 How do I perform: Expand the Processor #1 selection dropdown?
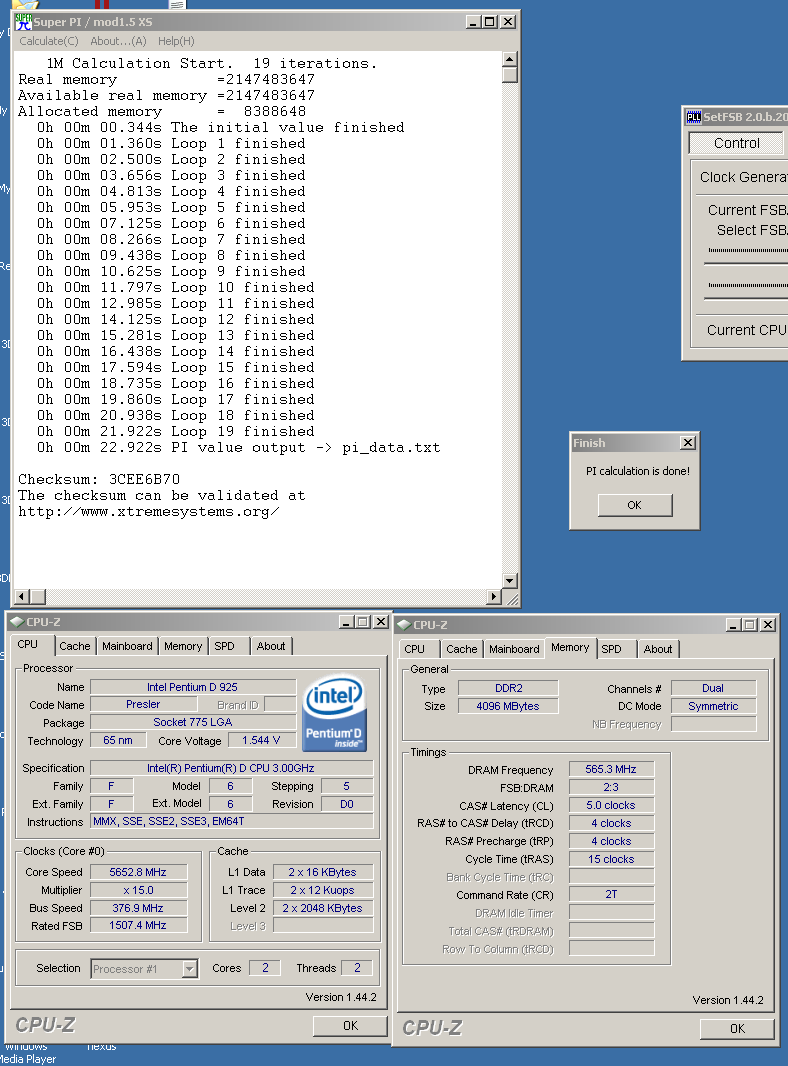190,968
